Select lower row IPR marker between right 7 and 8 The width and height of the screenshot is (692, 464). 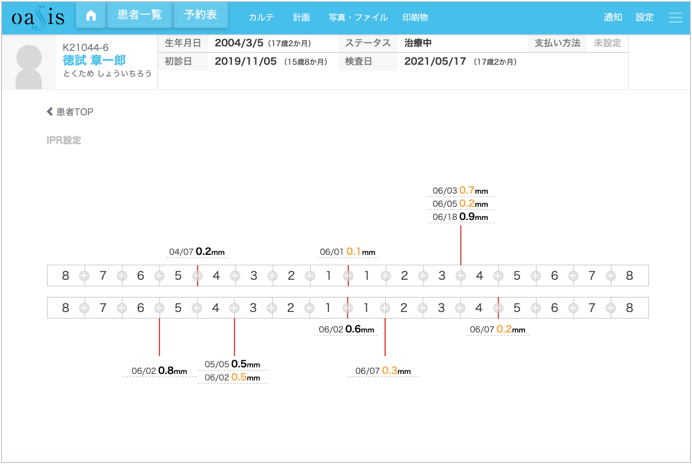610,308
